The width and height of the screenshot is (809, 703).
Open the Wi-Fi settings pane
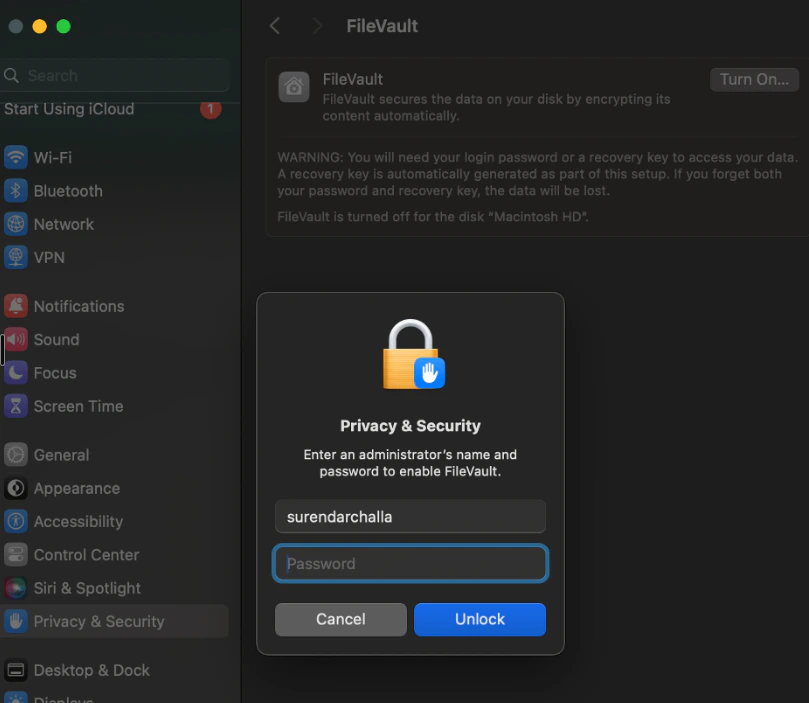click(115, 157)
